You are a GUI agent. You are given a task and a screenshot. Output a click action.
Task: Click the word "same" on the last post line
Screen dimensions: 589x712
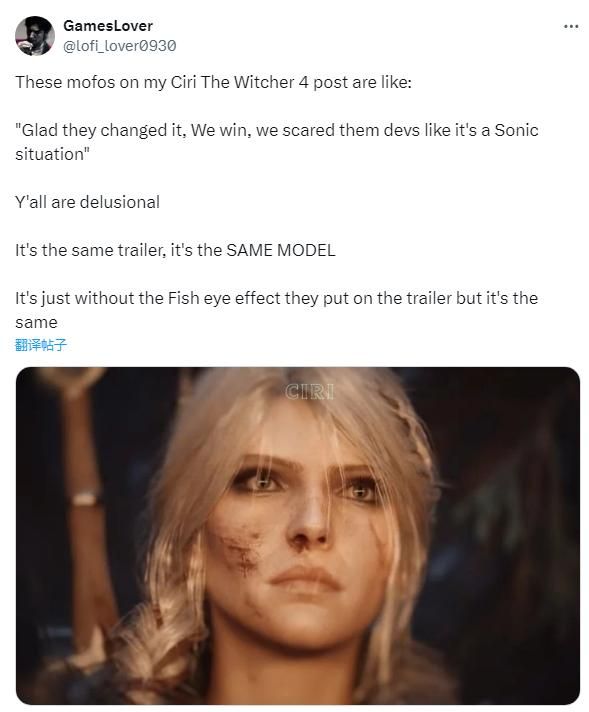point(36,323)
